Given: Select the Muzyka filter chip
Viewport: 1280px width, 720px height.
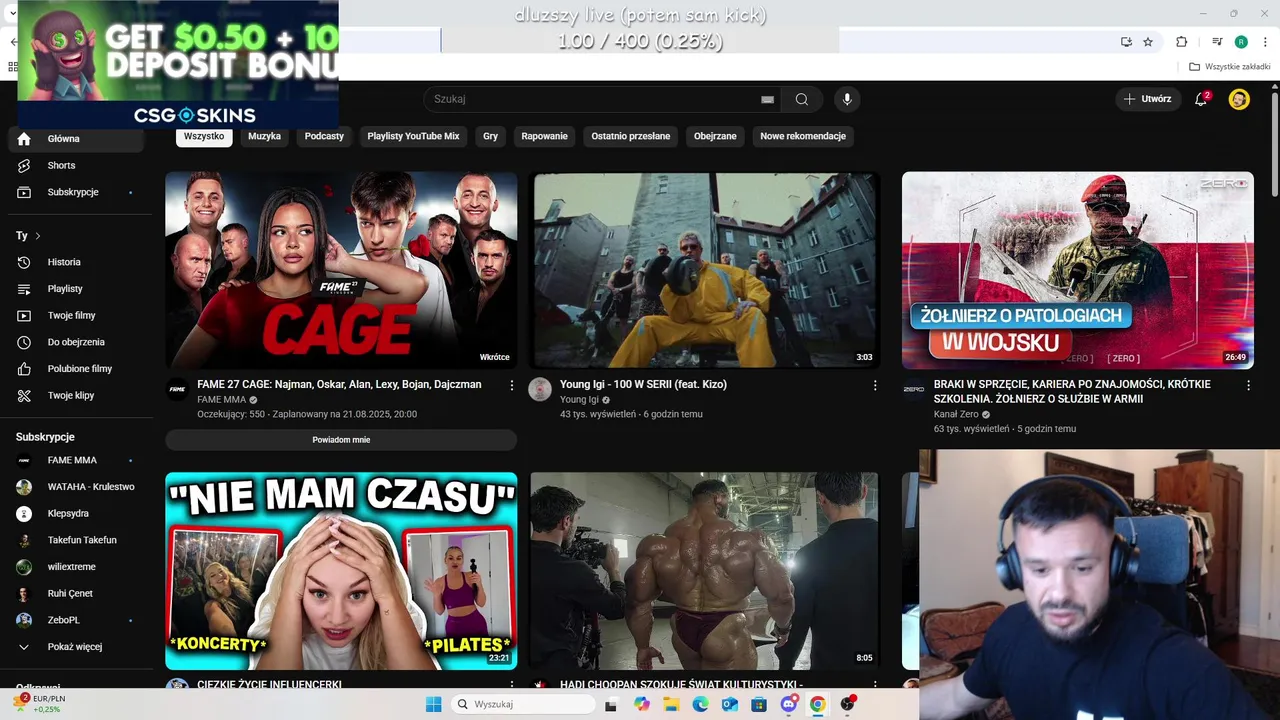Looking at the screenshot, I should [265, 136].
